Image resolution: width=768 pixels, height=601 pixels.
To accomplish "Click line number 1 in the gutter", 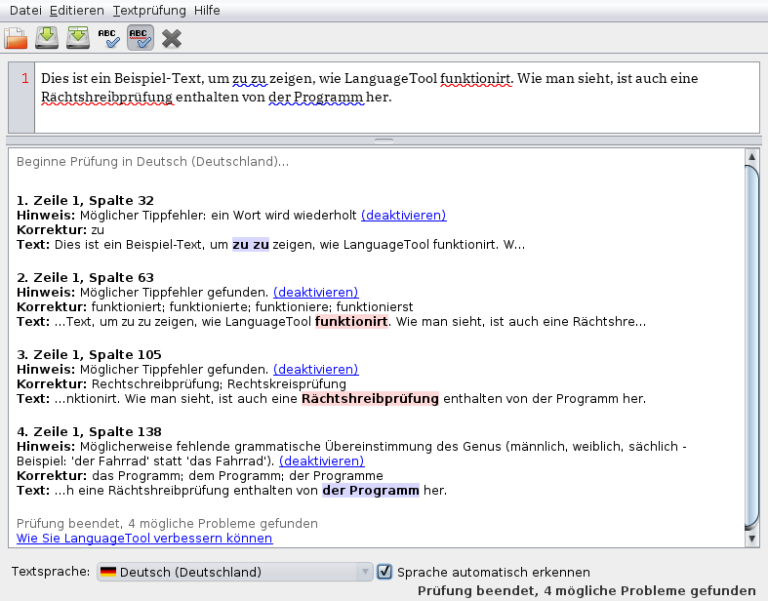I will (25, 78).
